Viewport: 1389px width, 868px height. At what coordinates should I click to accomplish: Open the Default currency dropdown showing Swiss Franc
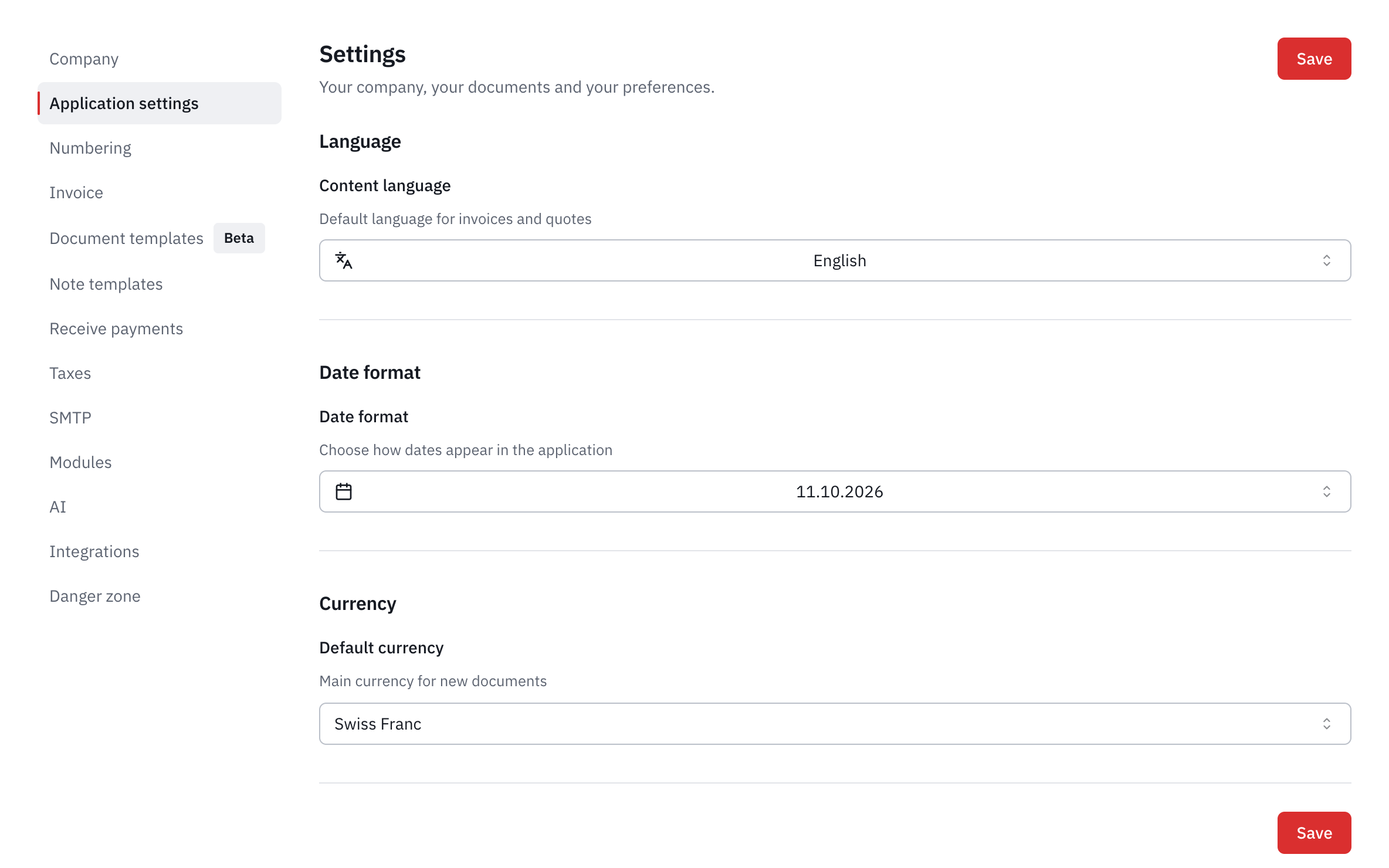point(835,724)
